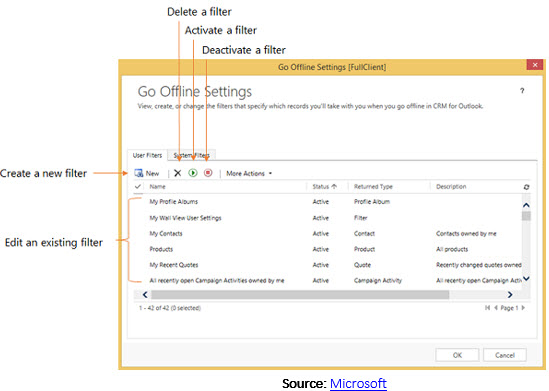Click the horizontal scrollbar right arrow
This screenshot has height=391, width=549.
[510, 295]
